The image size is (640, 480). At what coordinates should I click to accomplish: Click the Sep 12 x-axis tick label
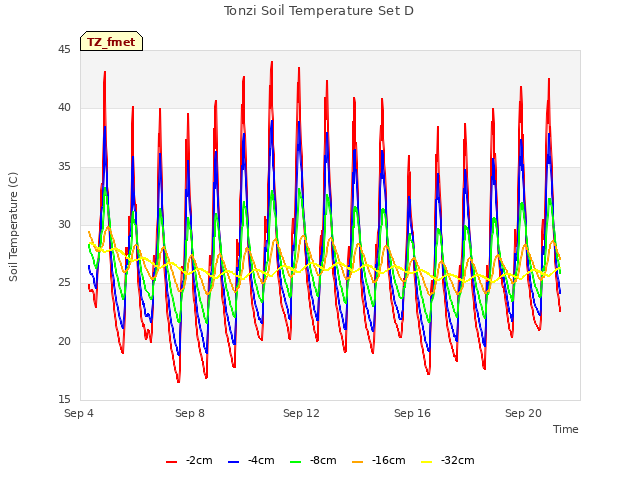301,413
